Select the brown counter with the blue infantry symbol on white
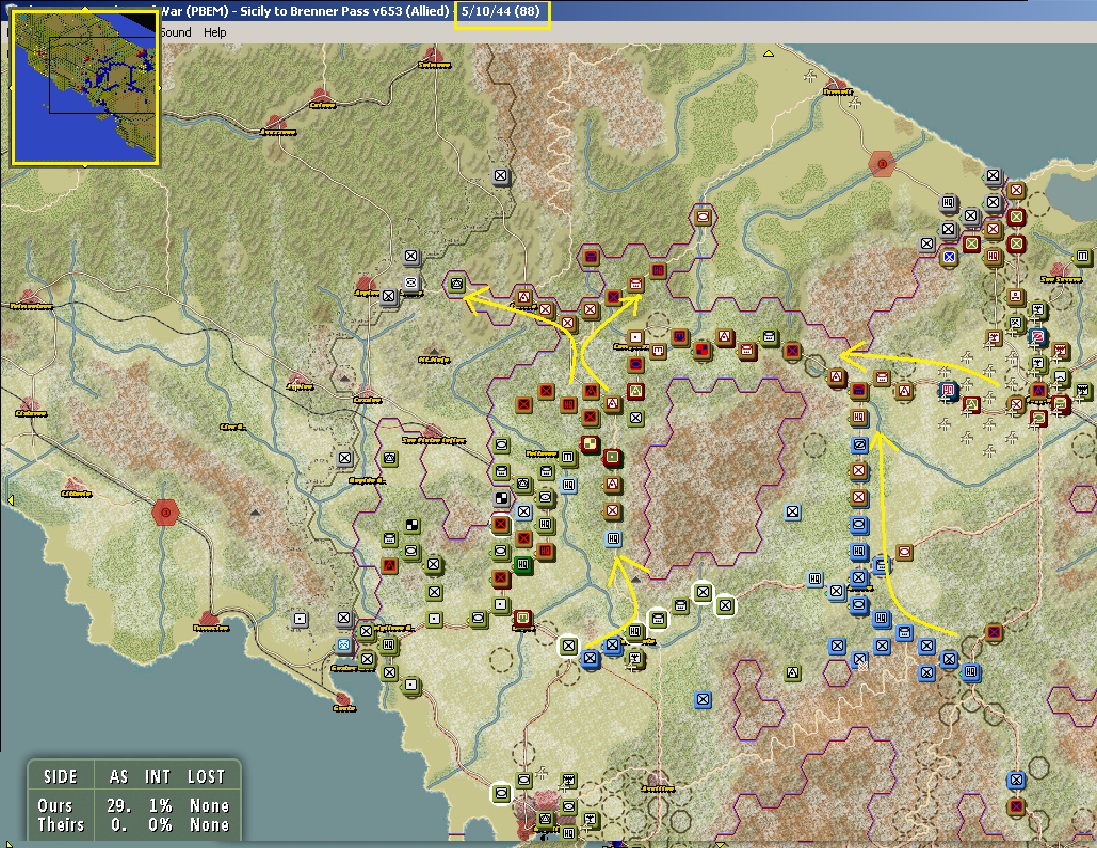Screen dimensions: 1097x848 point(949,256)
